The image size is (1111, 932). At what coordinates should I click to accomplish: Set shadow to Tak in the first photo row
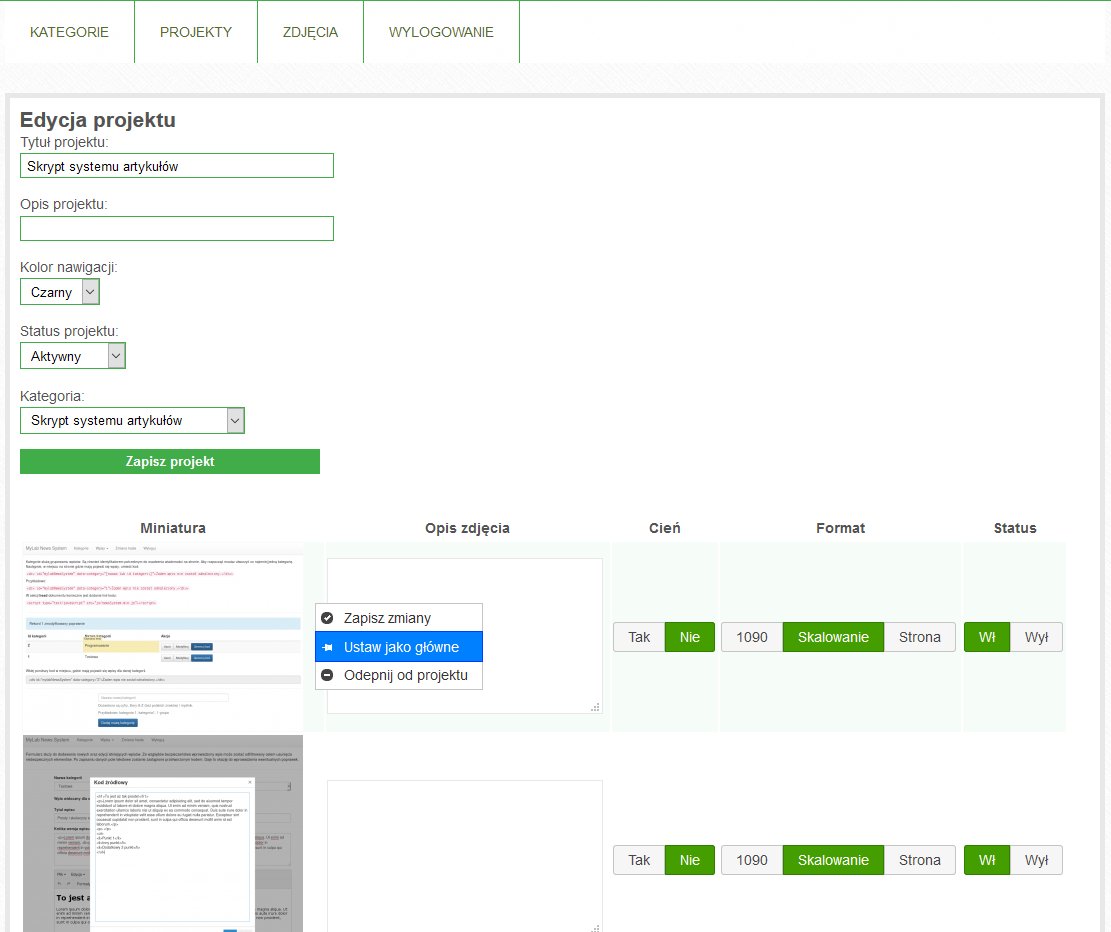tap(639, 638)
